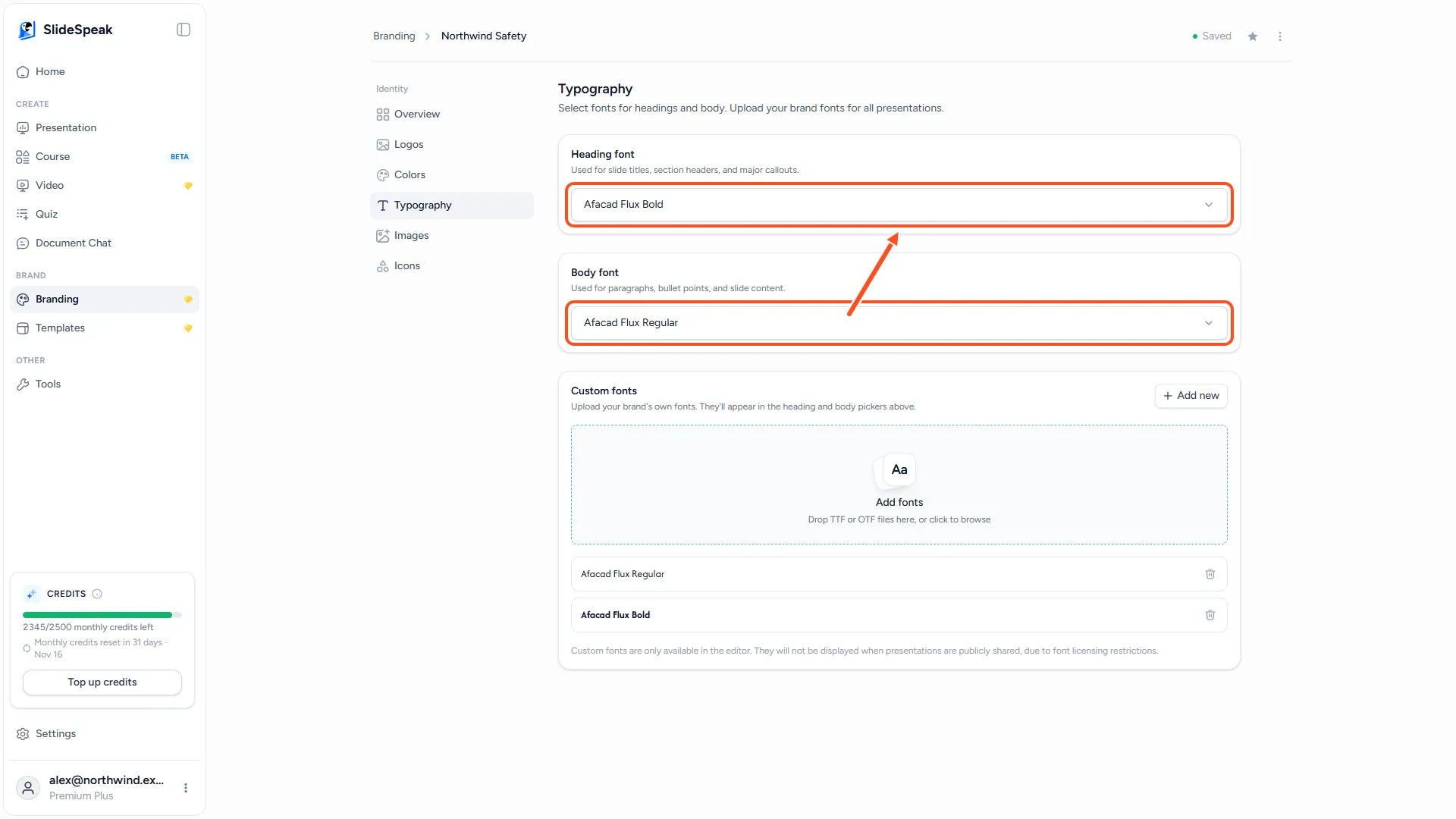This screenshot has height=819, width=1456.
Task: Open Settings gear icon
Action: 23,734
